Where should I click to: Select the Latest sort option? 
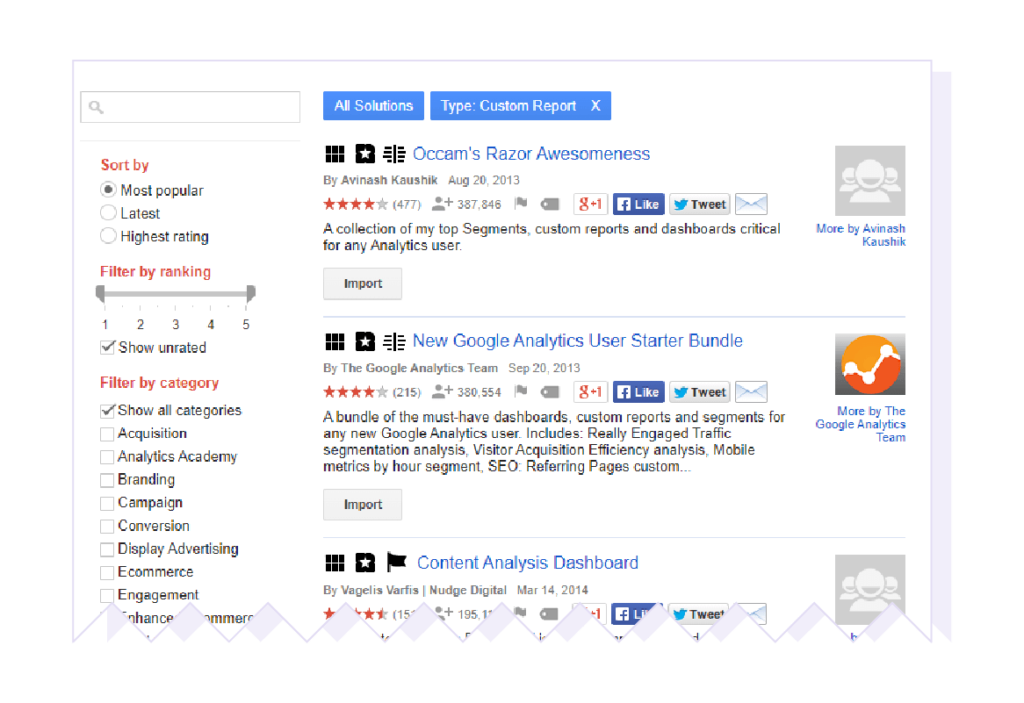[x=108, y=213]
